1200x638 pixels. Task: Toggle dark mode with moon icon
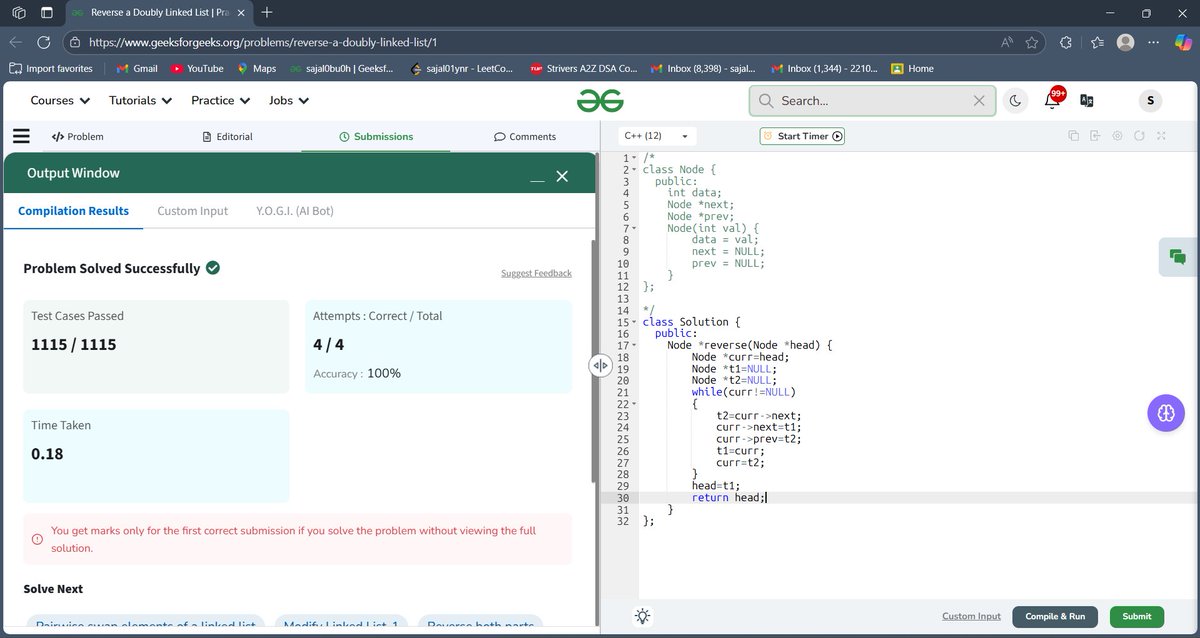[x=1015, y=100]
